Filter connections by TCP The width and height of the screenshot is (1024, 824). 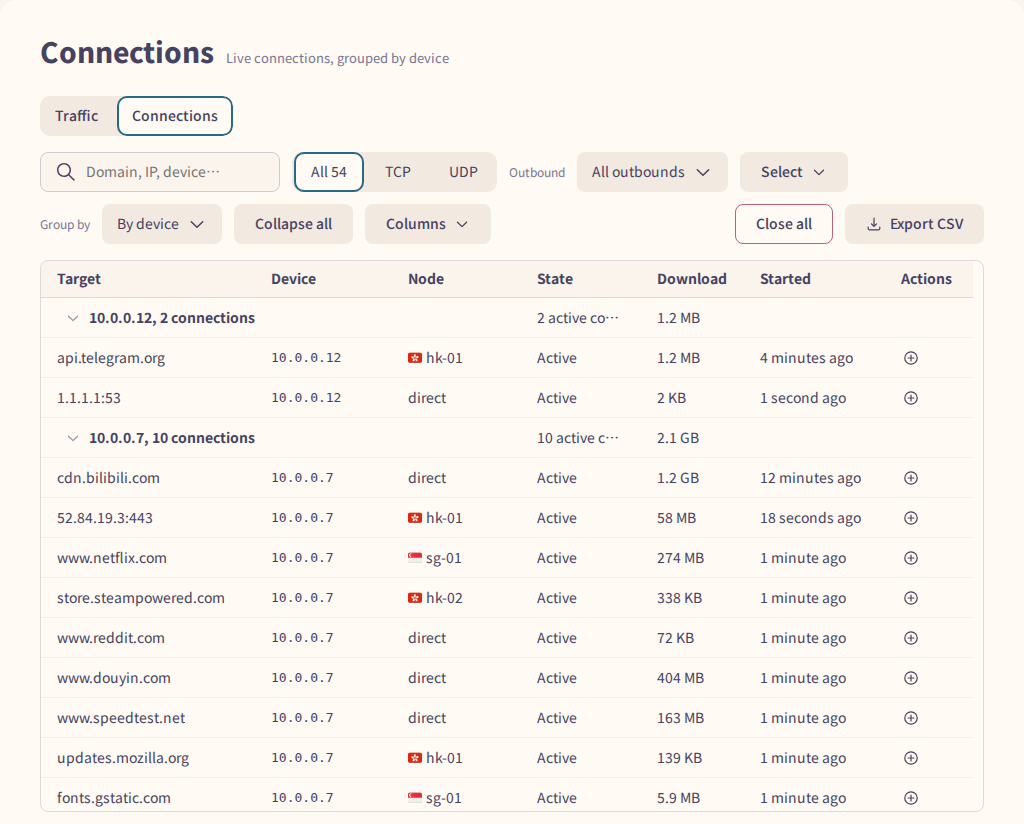point(398,172)
